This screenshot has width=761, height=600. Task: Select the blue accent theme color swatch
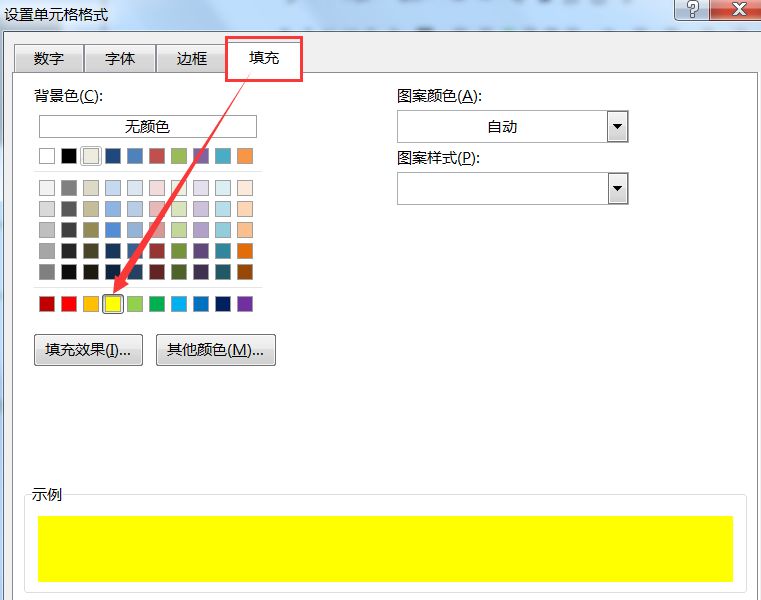tap(135, 156)
